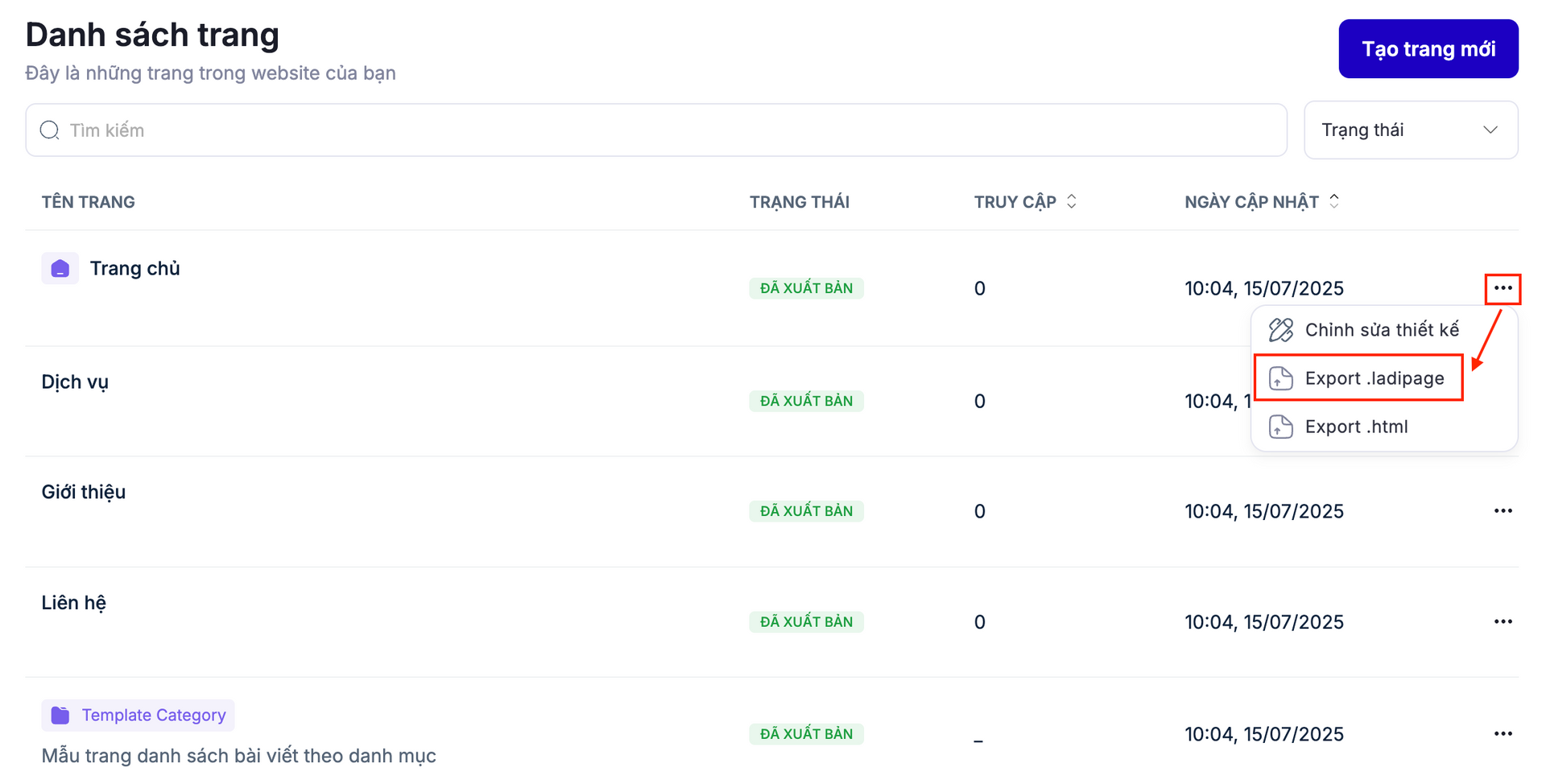1546x784 pixels.
Task: Open three-dot menu for Liên hệ row
Action: coord(1503,621)
